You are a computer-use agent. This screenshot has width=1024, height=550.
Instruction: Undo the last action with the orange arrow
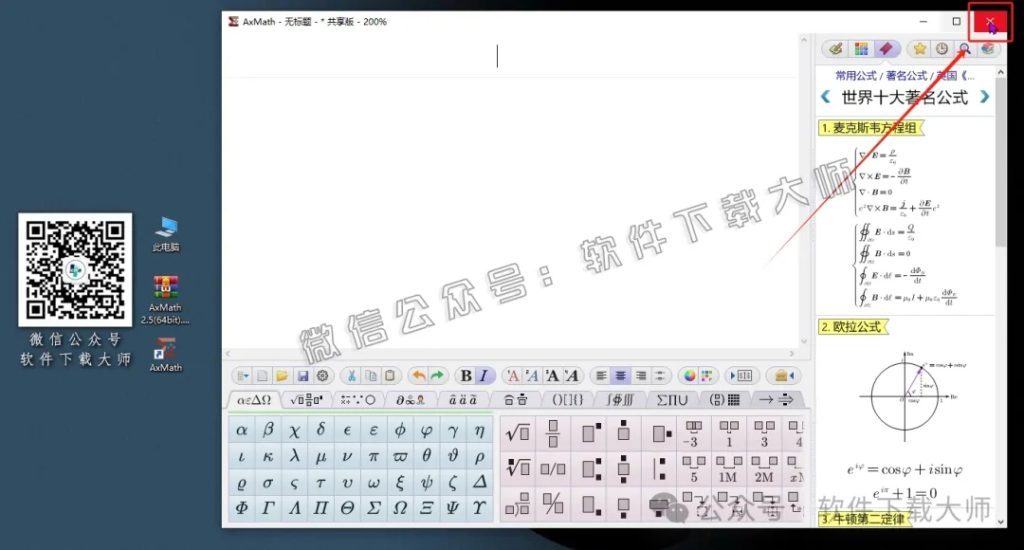click(419, 376)
